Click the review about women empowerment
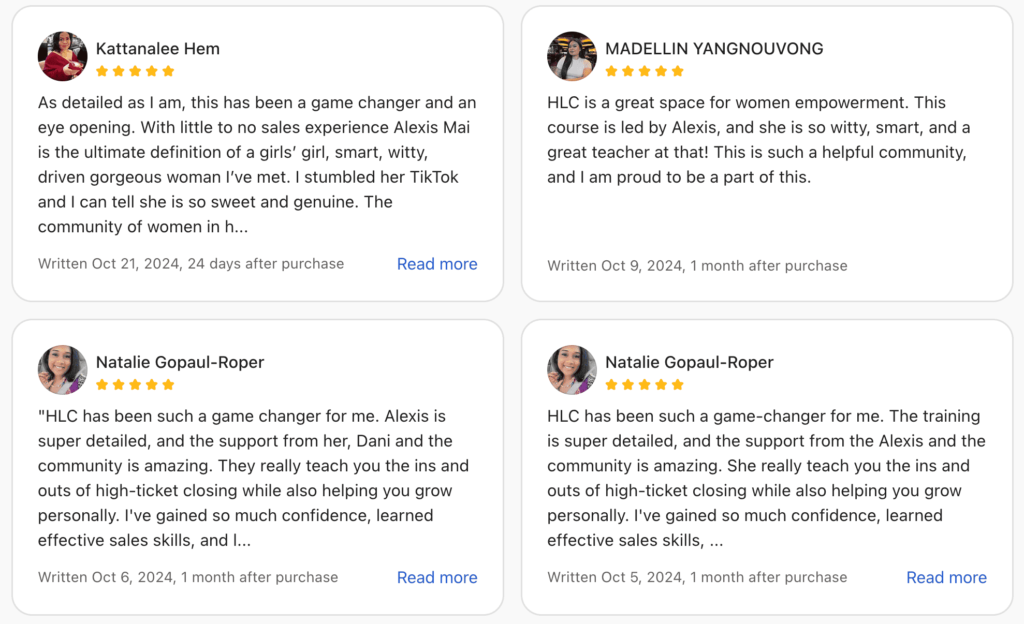Viewport: 1024px width, 624px height. pyautogui.click(x=758, y=140)
